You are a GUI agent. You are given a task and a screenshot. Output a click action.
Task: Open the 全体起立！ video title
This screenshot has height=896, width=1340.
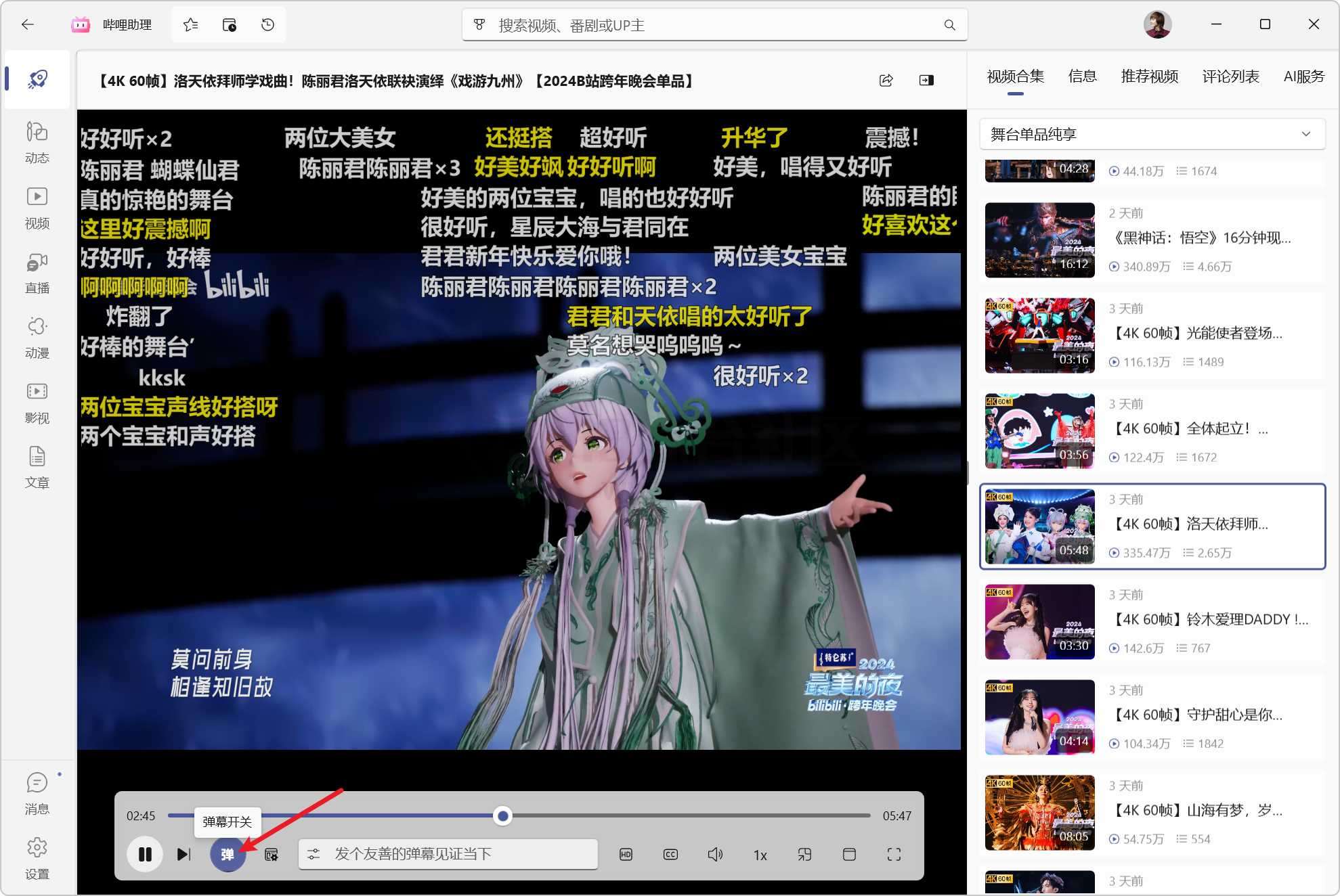click(1188, 428)
